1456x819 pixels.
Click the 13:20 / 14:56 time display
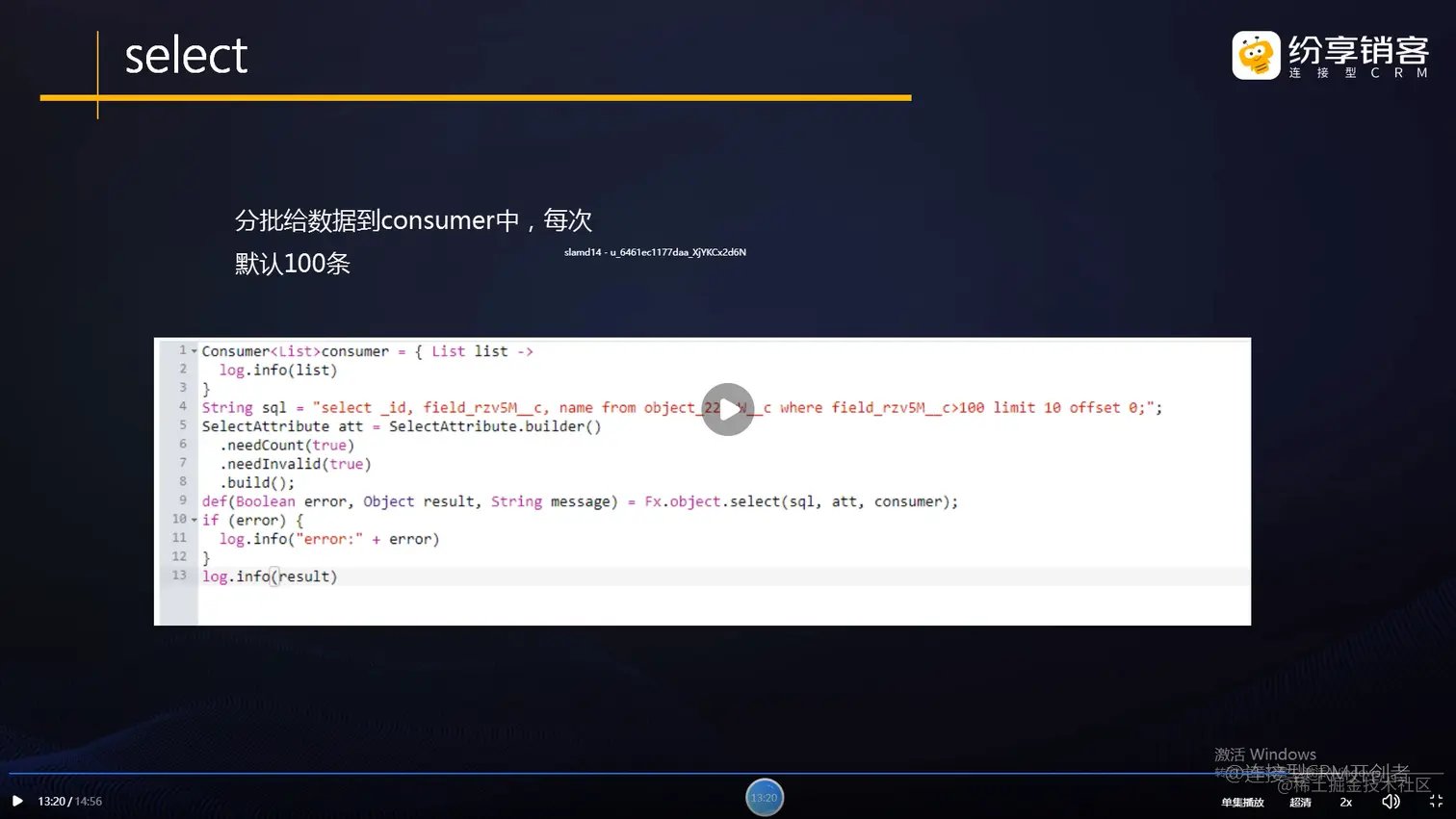69,801
